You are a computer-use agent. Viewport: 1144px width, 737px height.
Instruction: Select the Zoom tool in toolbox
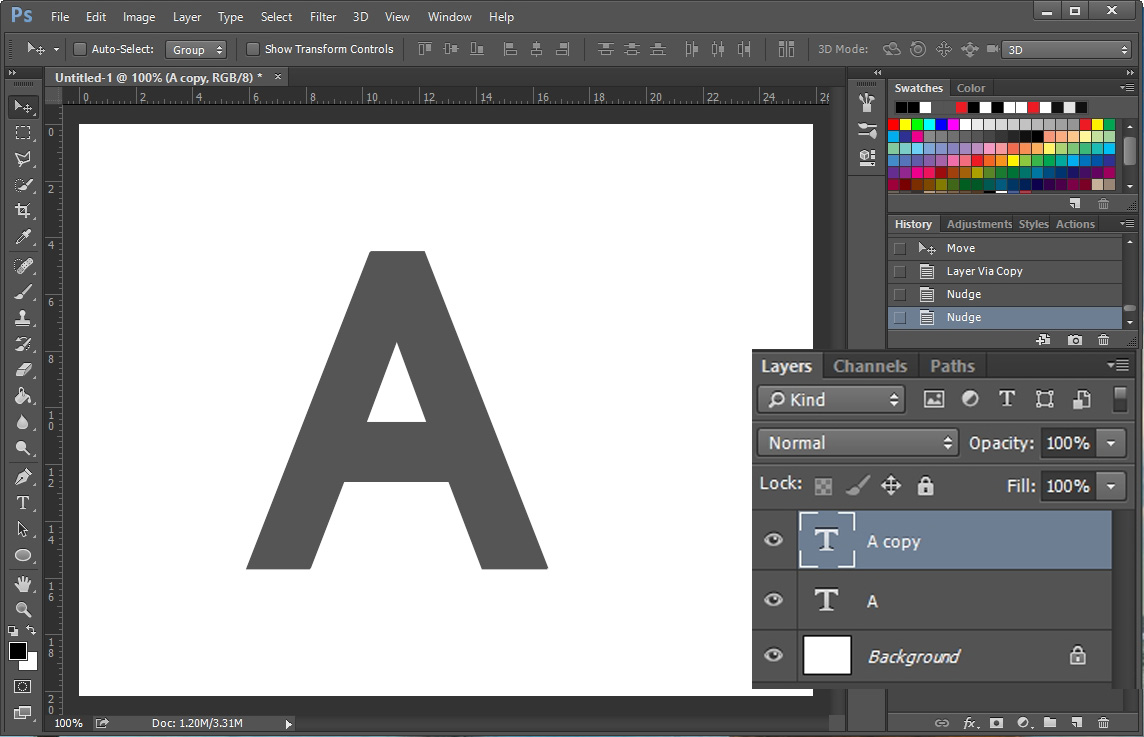pos(23,609)
